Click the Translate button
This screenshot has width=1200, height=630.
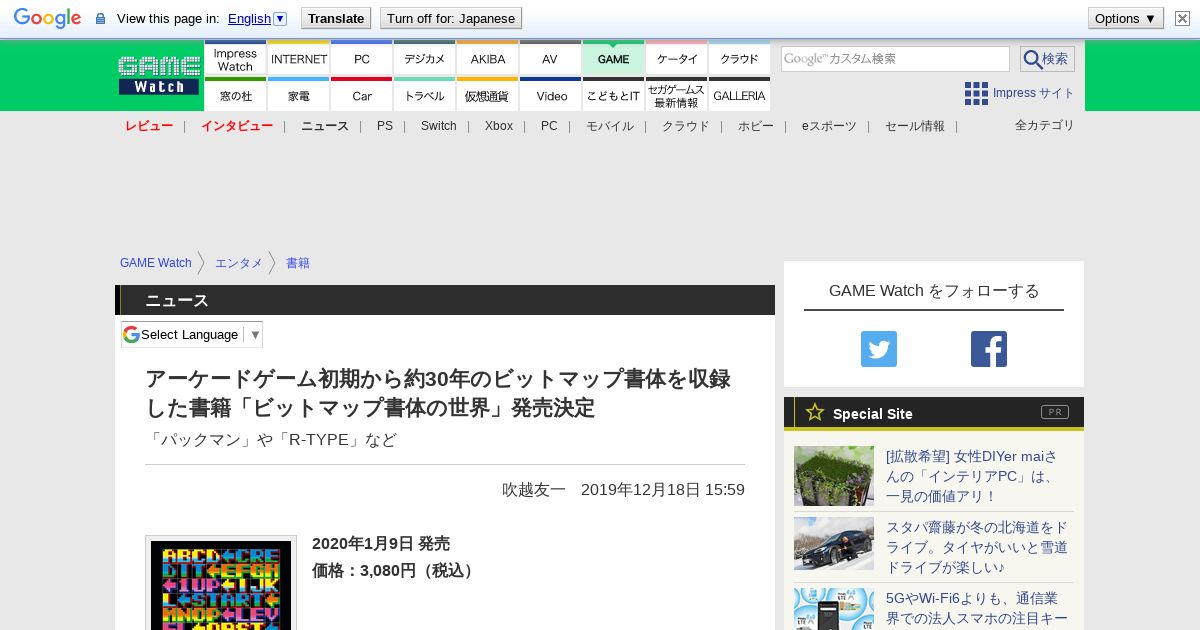(335, 18)
